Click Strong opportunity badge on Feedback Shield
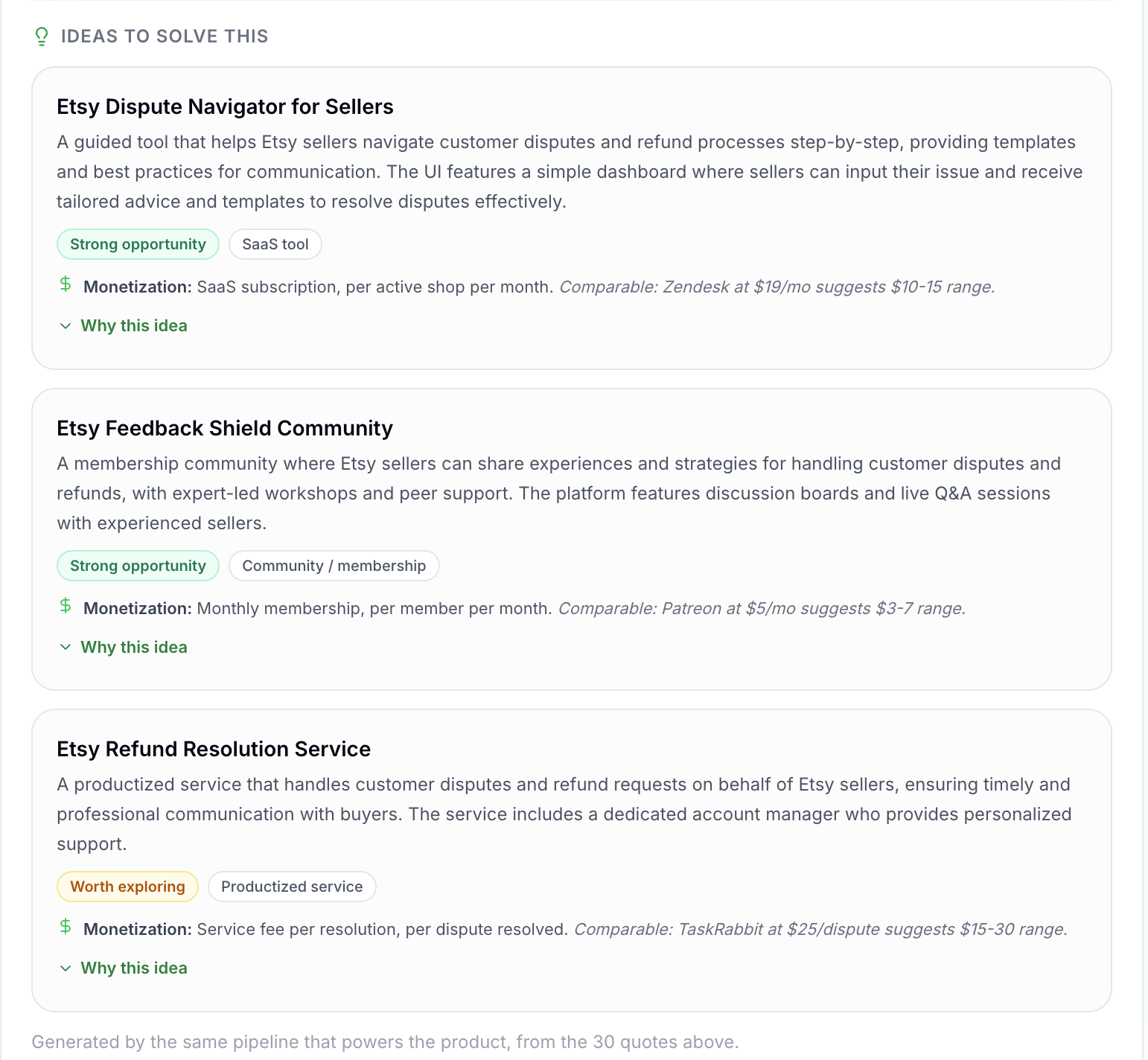This screenshot has height=1060, width=1148. tap(138, 566)
